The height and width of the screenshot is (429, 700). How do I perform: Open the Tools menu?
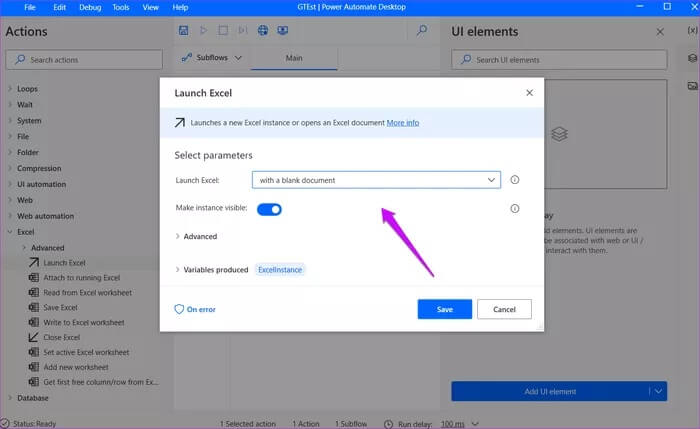121,7
